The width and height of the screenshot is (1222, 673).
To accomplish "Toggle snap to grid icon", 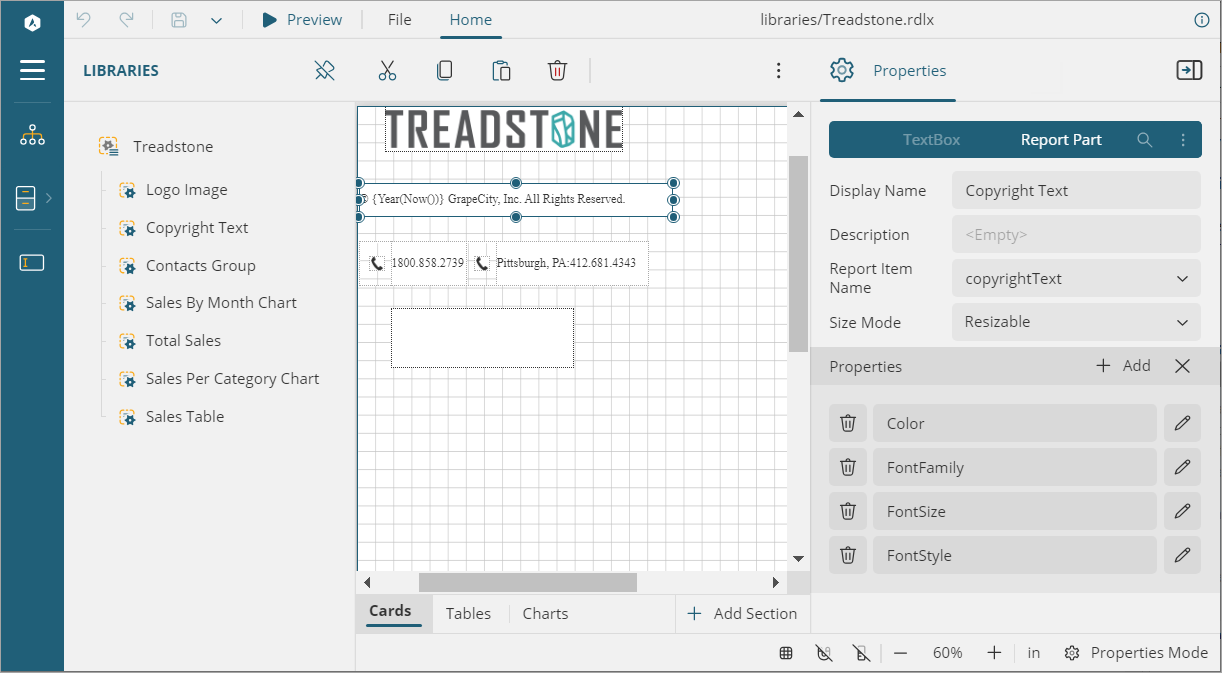I will [824, 653].
